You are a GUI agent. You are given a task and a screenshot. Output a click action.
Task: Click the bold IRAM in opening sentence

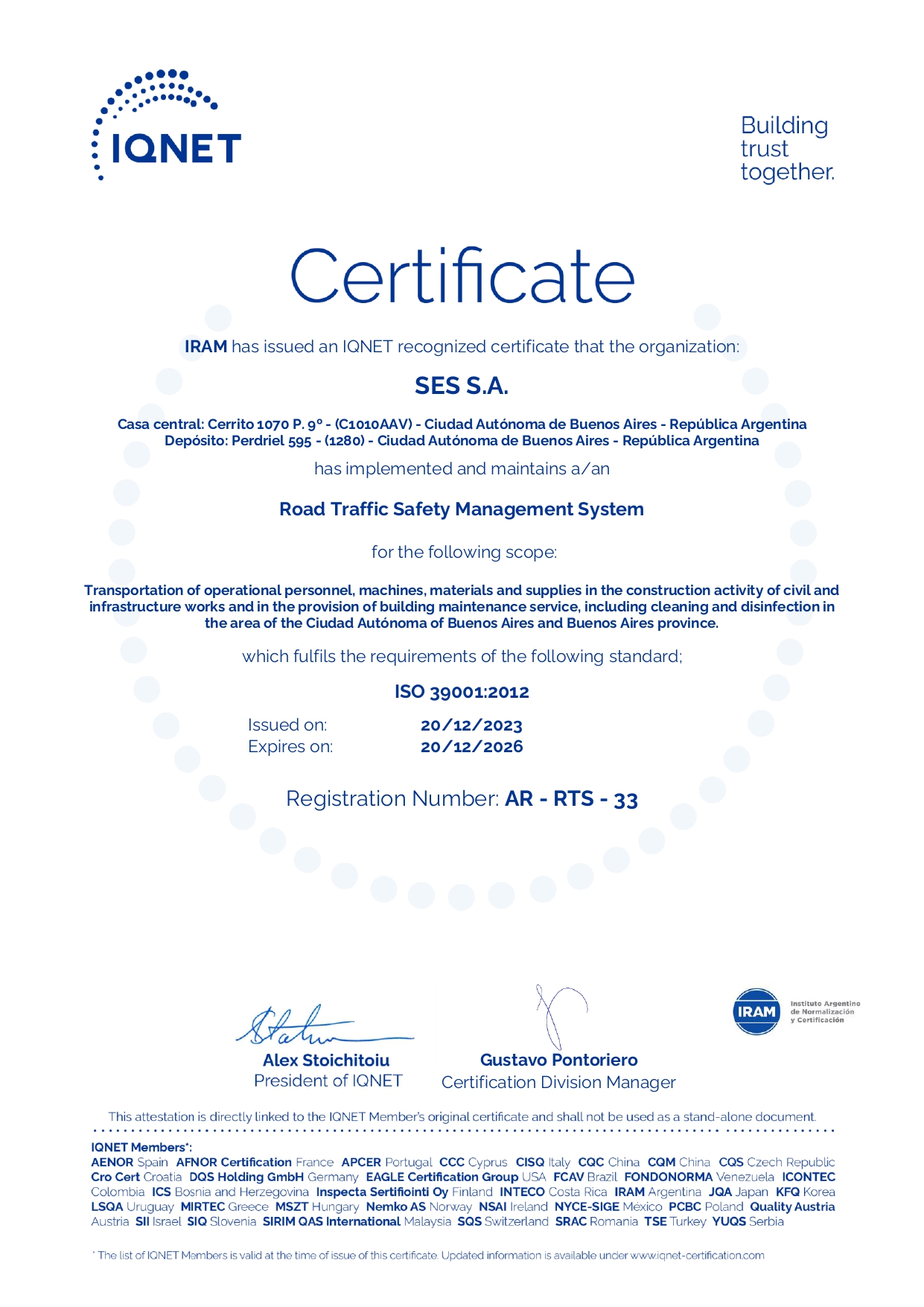pos(205,346)
